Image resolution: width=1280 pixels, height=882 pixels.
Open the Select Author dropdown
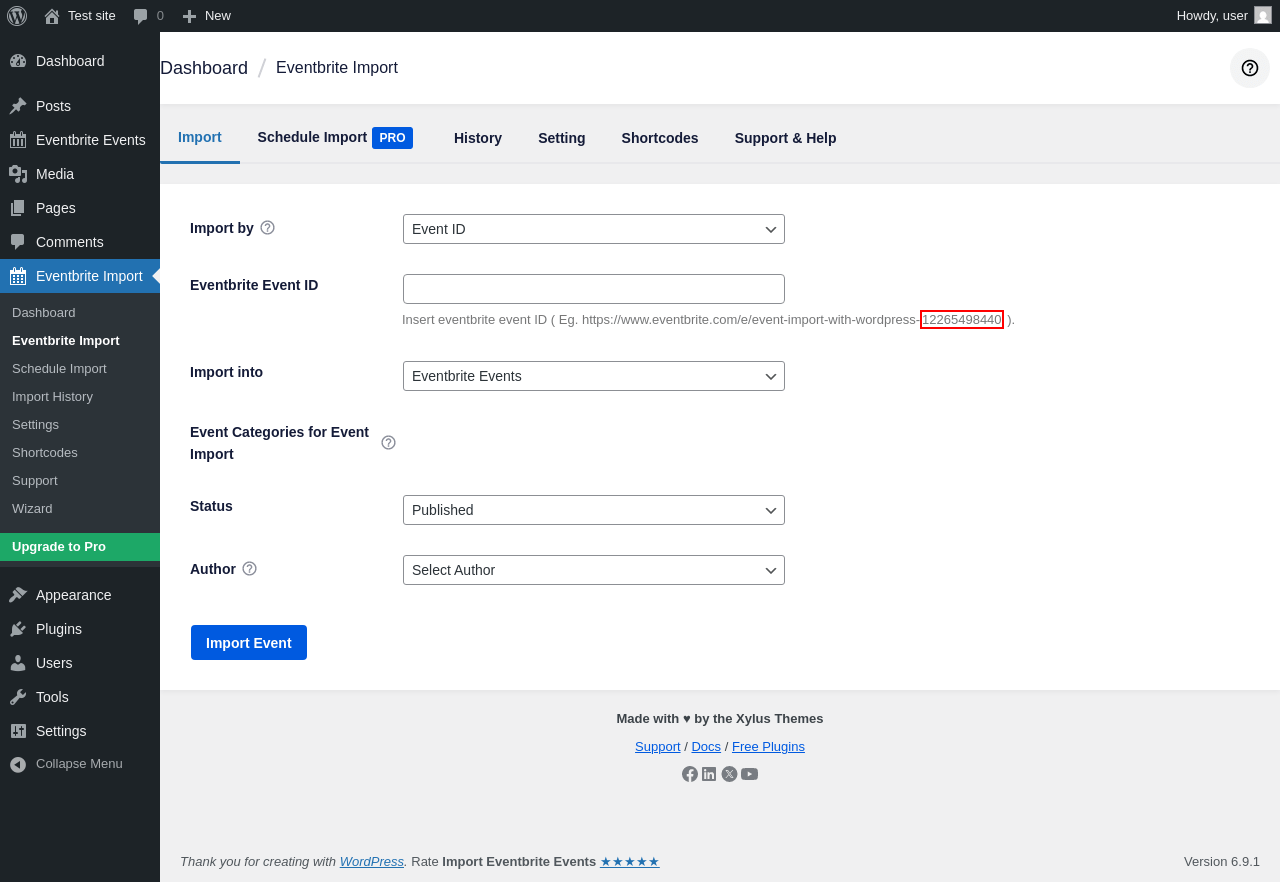click(x=594, y=570)
